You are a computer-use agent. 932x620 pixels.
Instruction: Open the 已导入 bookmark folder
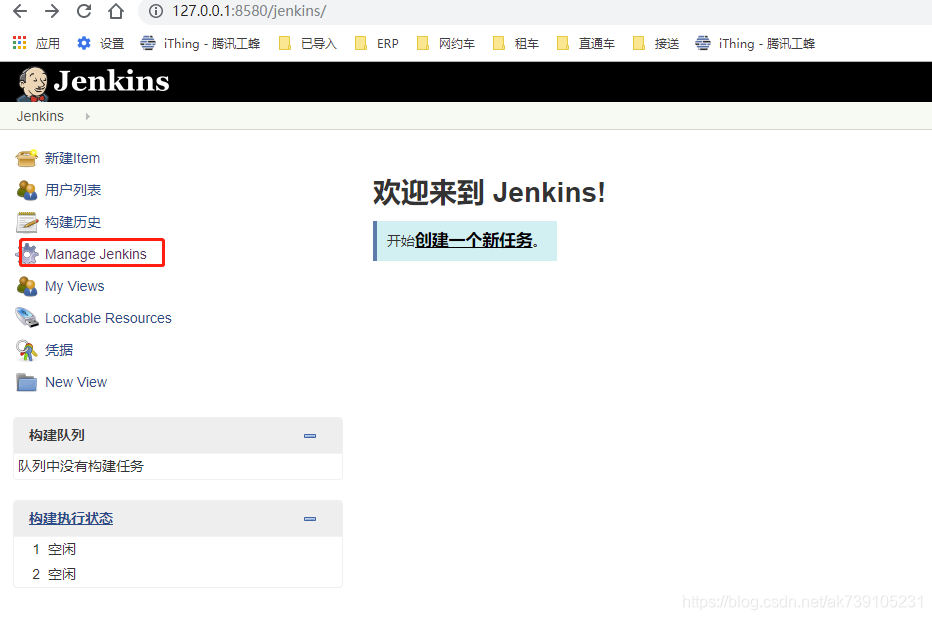[x=308, y=43]
